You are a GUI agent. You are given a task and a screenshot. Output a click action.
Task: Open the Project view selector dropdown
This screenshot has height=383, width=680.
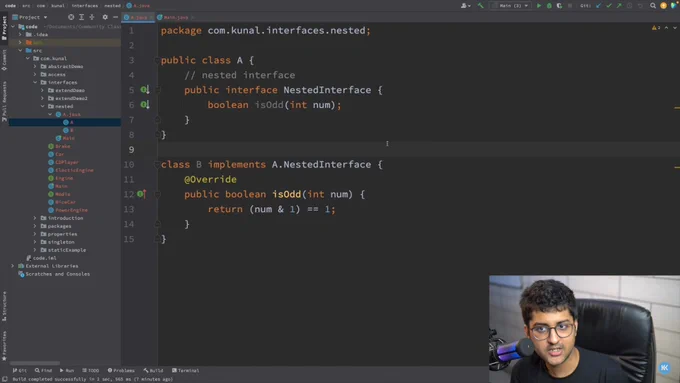pos(29,17)
